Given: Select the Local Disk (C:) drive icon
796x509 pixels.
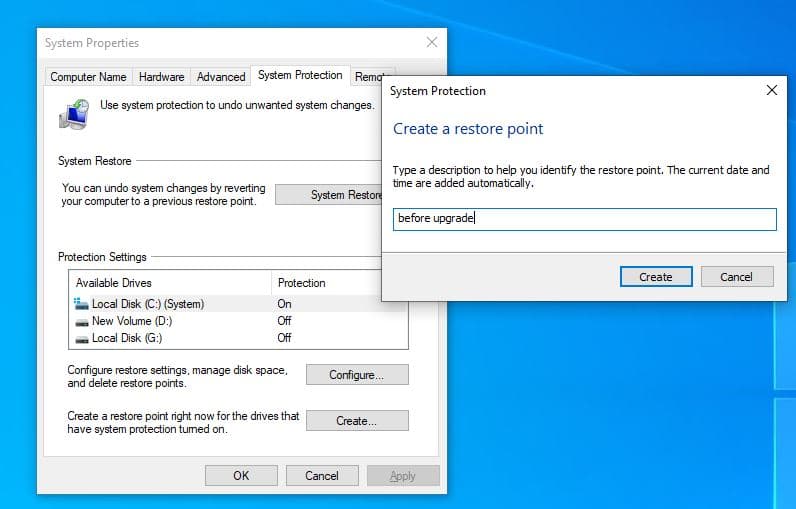Looking at the screenshot, I should pyautogui.click(x=81, y=303).
